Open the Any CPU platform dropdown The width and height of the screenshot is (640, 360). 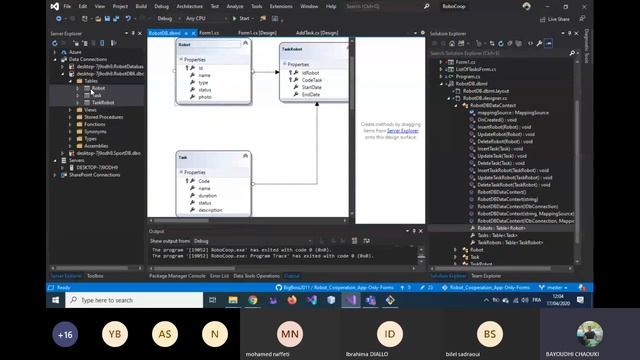(x=206, y=18)
